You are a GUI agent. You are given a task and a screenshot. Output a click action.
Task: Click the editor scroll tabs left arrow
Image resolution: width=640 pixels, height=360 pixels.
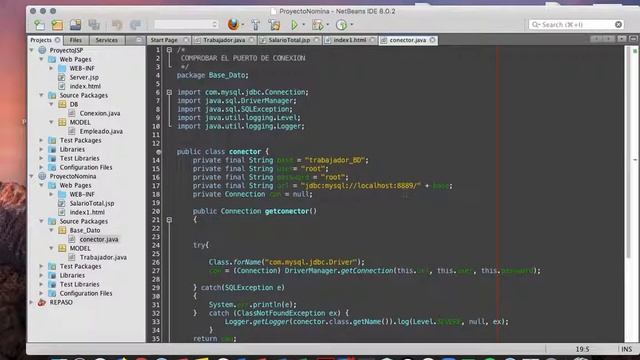tap(596, 39)
